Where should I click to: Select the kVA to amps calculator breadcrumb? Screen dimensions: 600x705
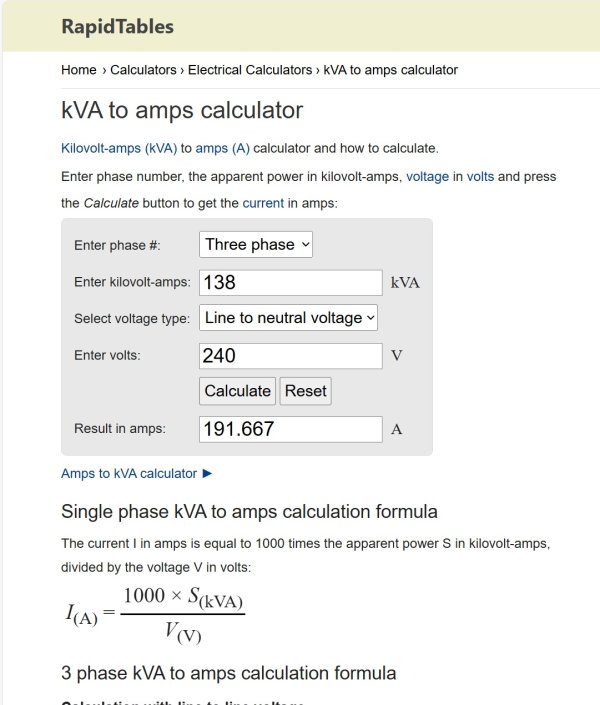[390, 70]
